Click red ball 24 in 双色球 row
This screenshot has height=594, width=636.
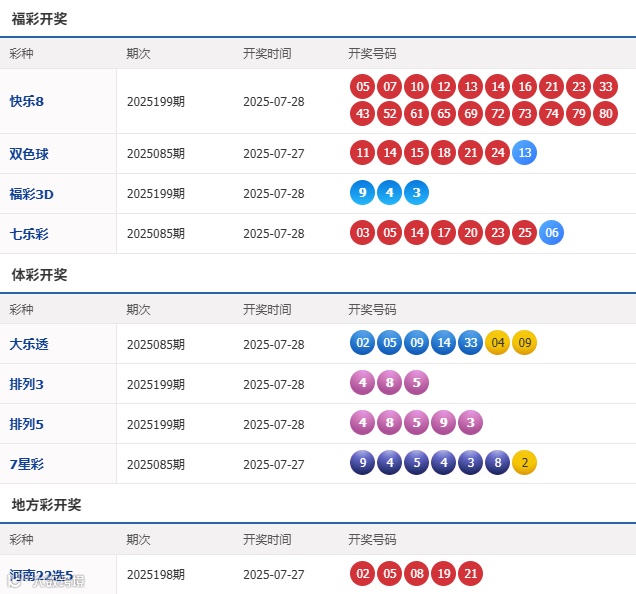pos(498,153)
